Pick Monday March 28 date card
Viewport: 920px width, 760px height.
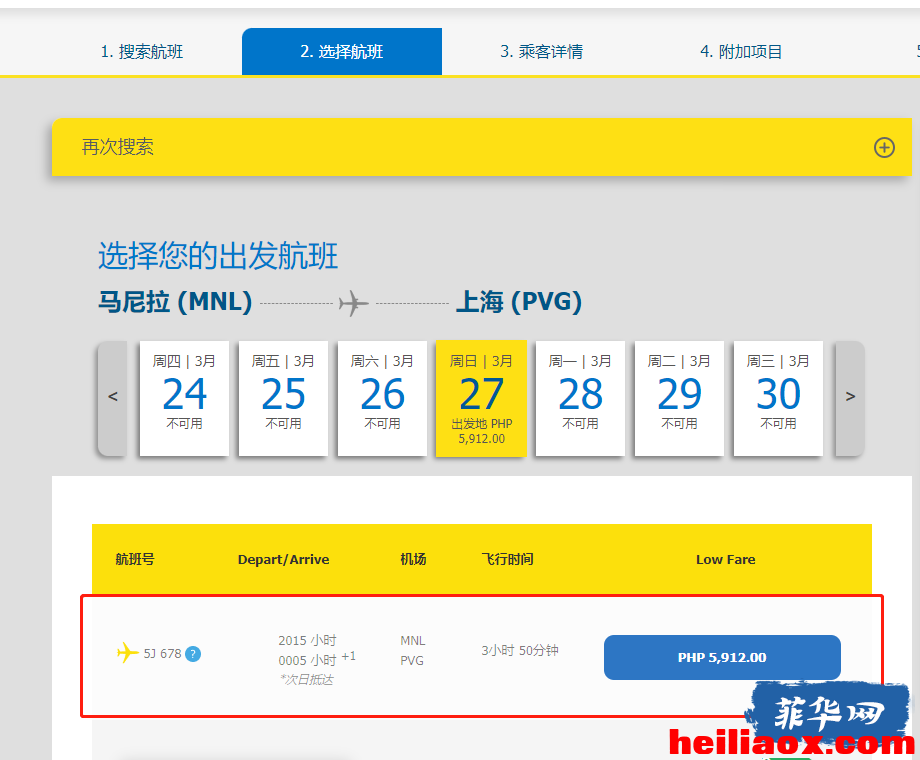(580, 398)
